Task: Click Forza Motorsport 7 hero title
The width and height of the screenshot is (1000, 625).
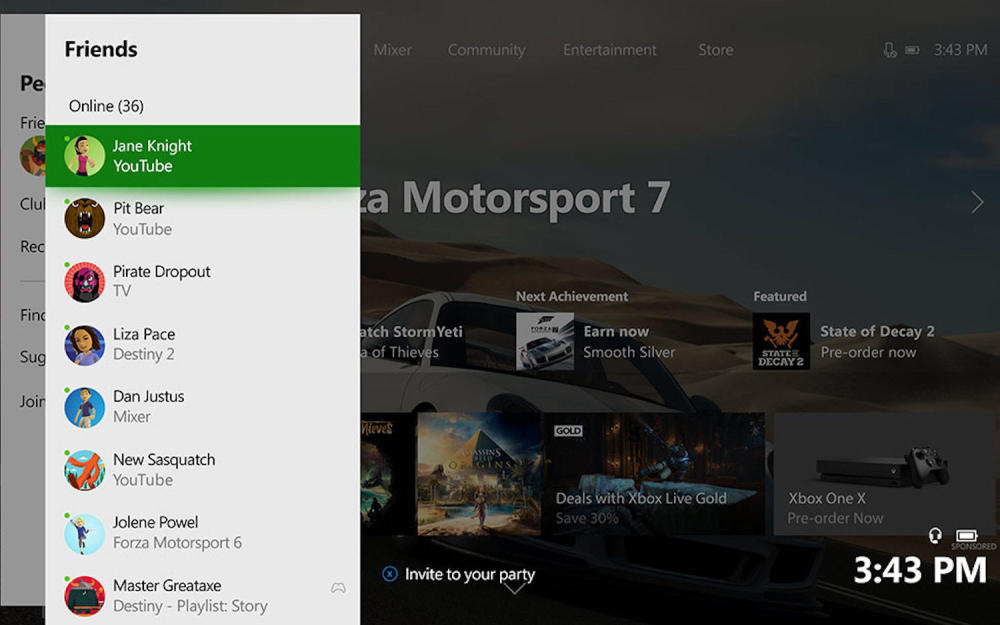Action: (515, 198)
